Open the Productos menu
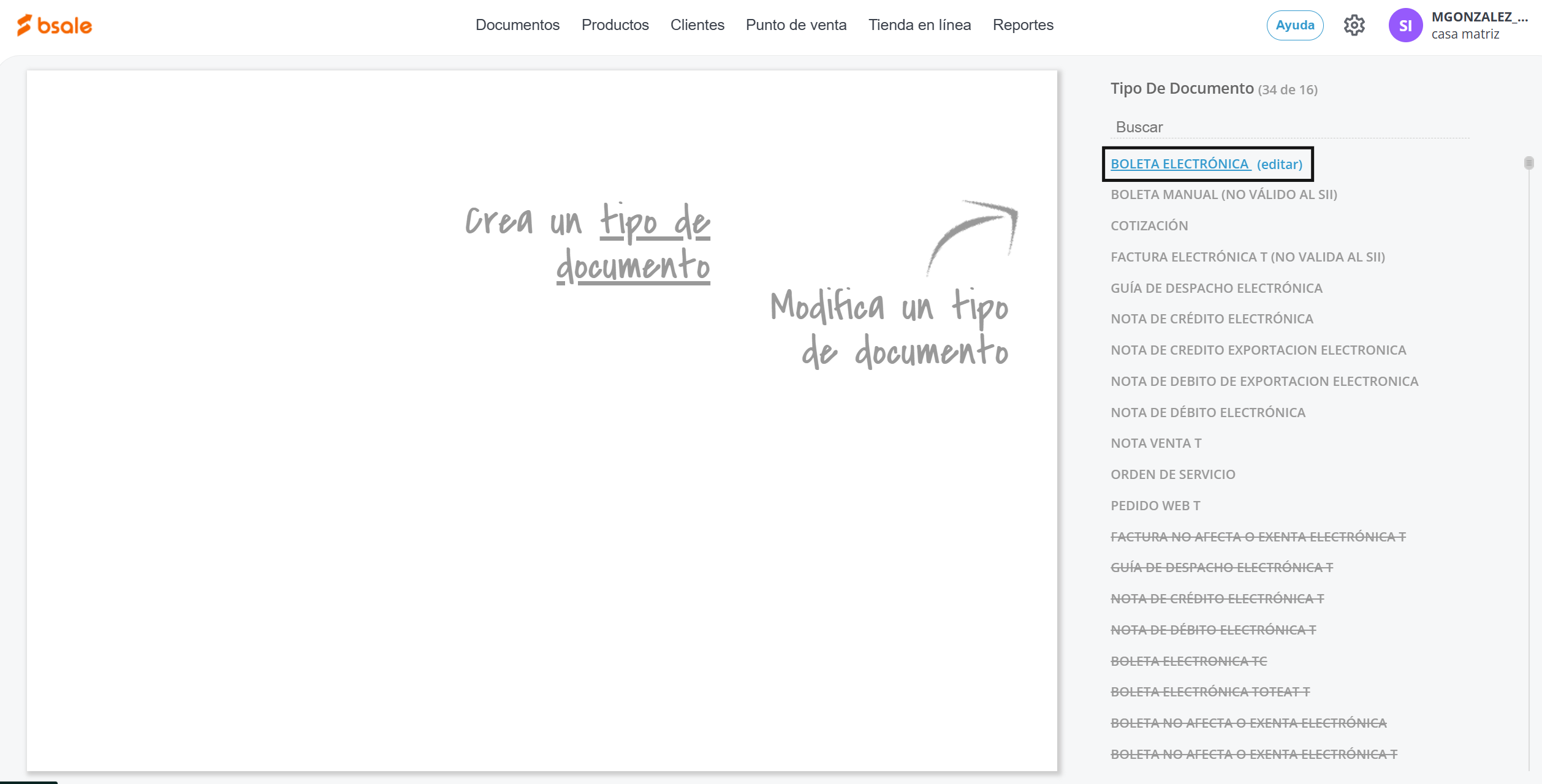This screenshot has height=784, width=1542. pyautogui.click(x=615, y=25)
